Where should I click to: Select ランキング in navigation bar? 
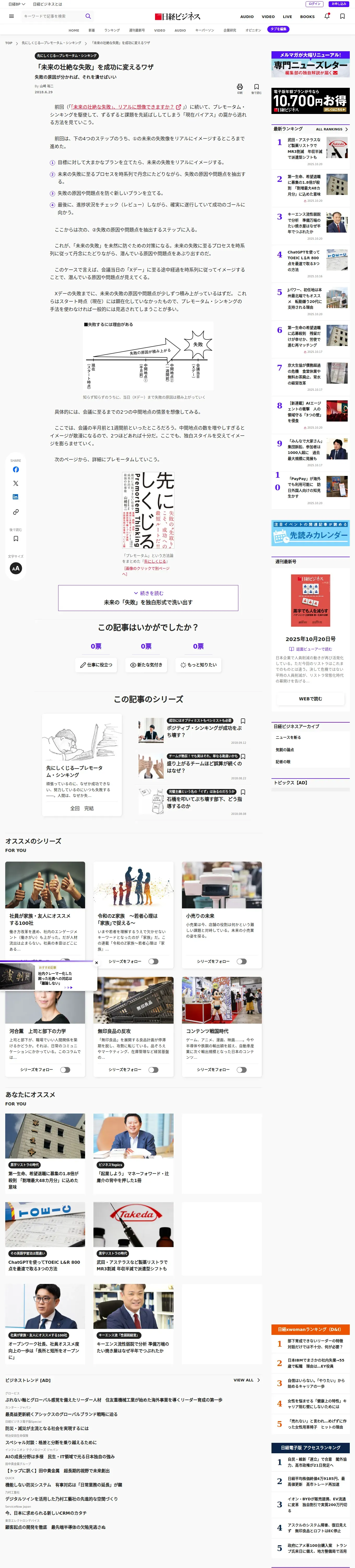112,30
